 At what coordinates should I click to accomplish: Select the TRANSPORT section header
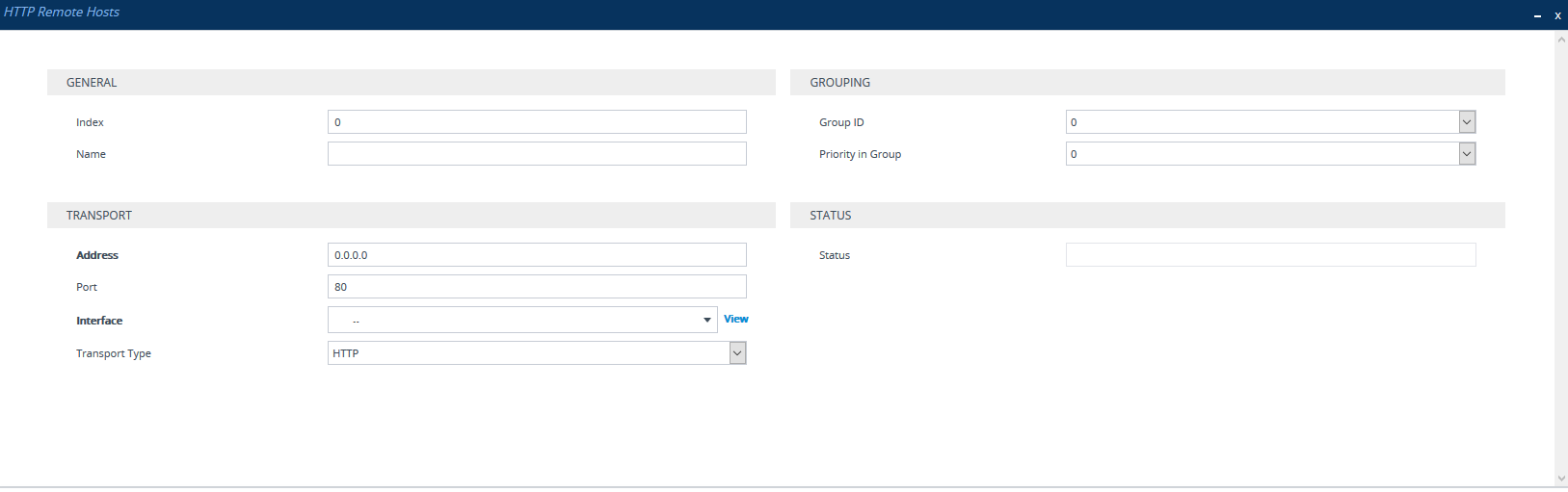99,216
